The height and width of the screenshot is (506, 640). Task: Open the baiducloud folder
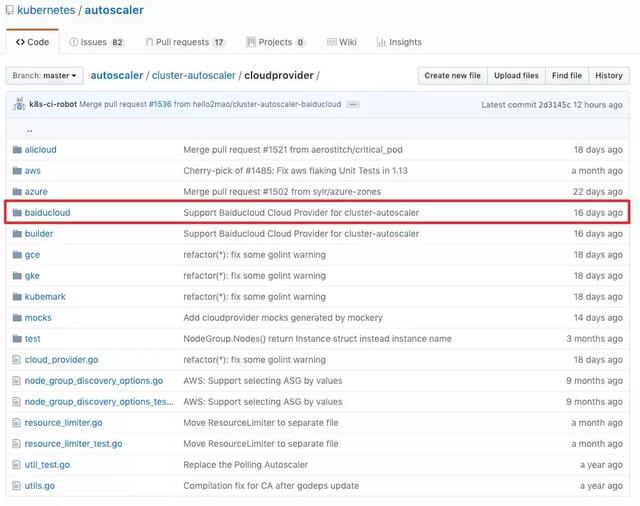click(x=47, y=213)
